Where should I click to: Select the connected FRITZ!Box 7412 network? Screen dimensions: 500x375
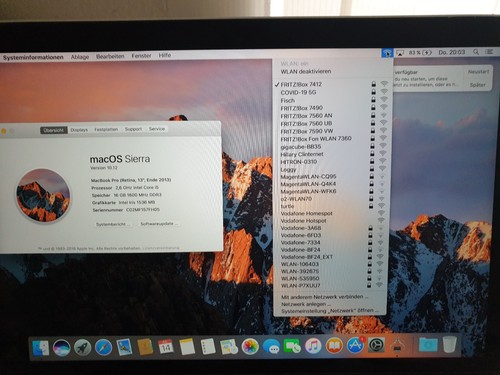332,84
